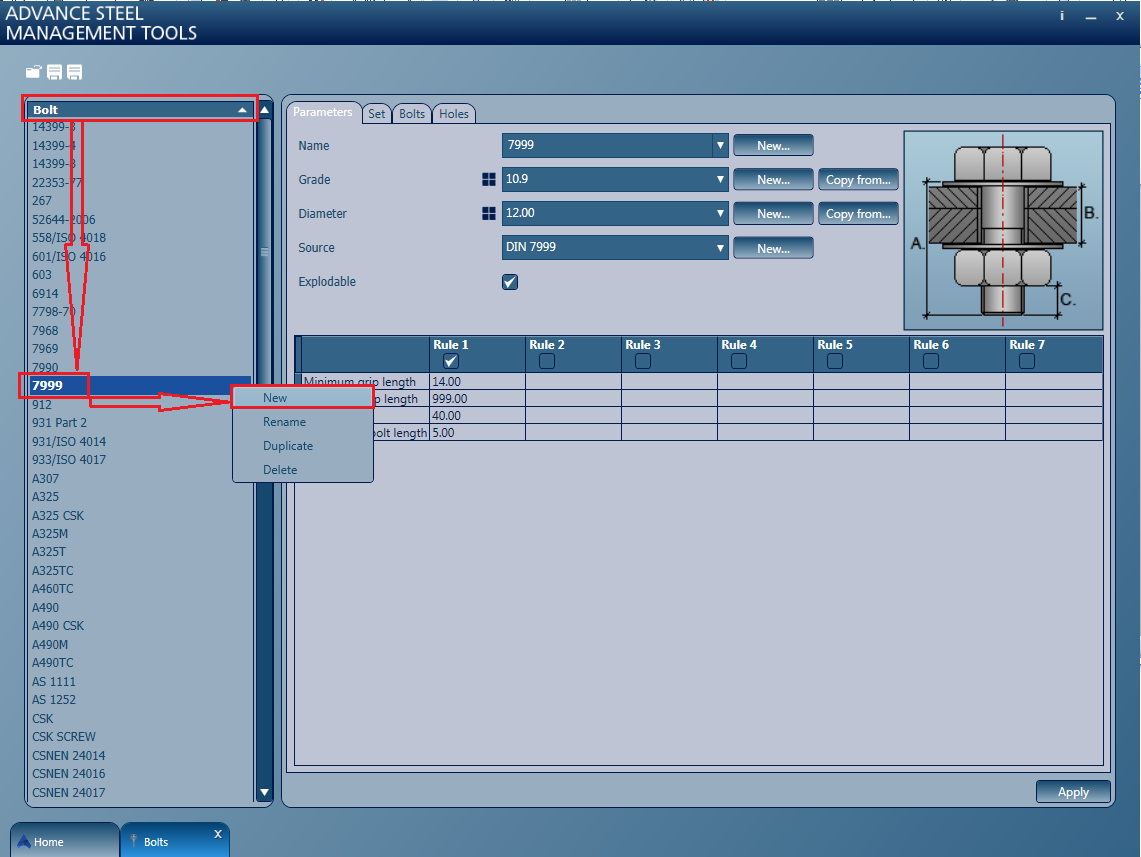Click New... button next to Diameter
Image resolution: width=1141 pixels, height=857 pixels.
pyautogui.click(x=773, y=214)
